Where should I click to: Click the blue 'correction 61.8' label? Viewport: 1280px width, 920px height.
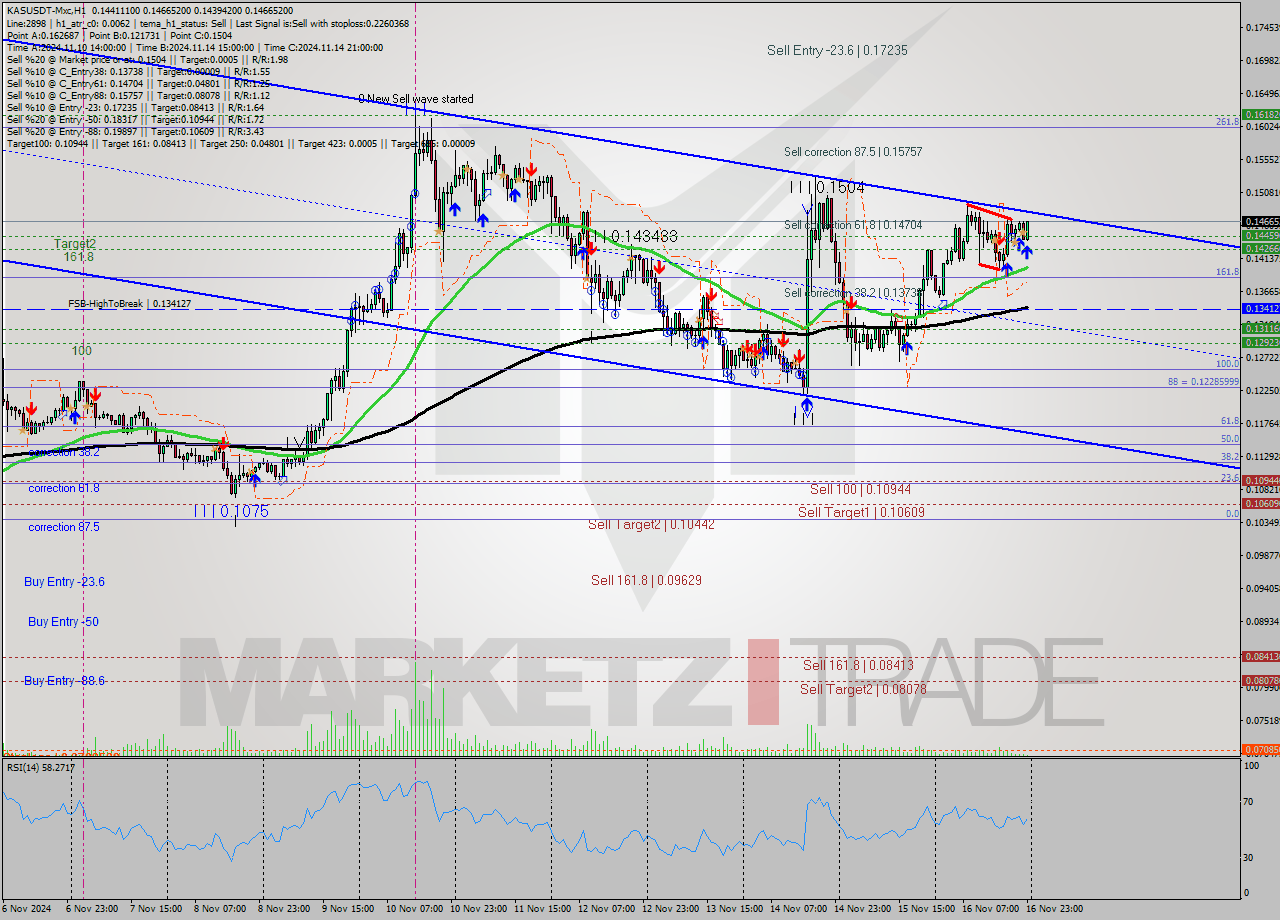point(64,488)
